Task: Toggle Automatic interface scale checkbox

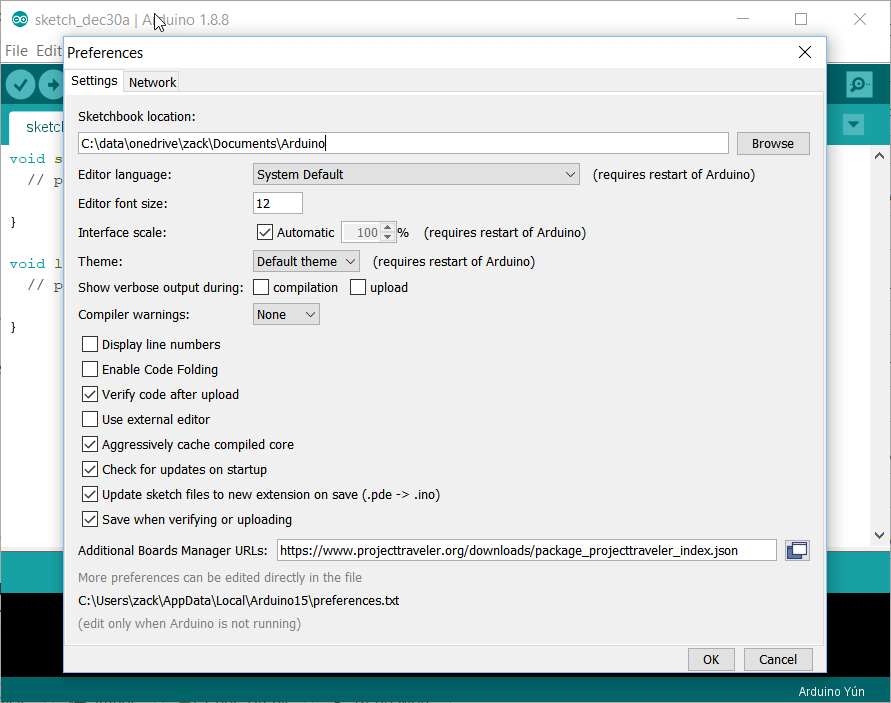Action: point(265,232)
